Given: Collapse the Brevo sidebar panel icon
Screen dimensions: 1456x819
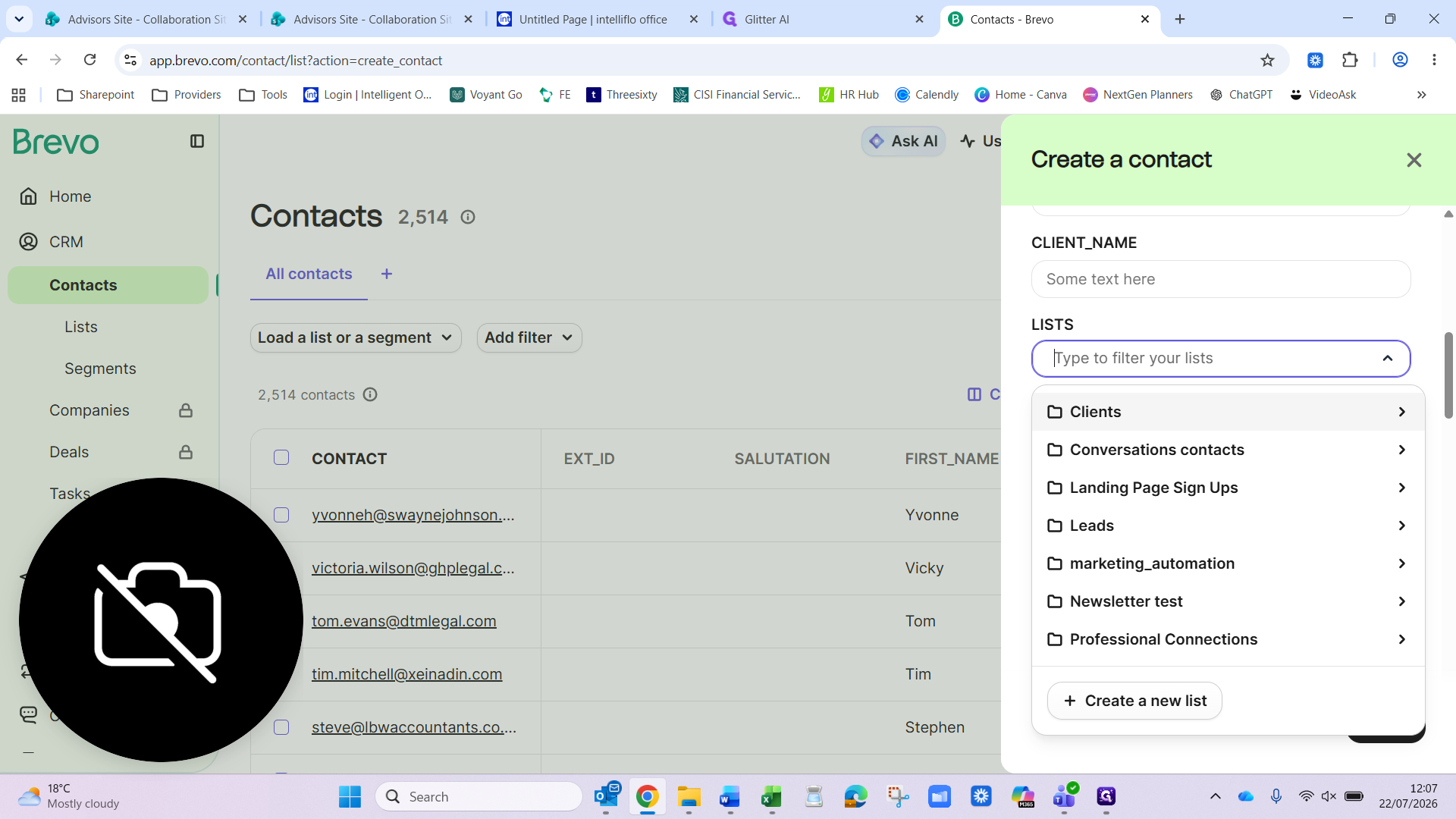Looking at the screenshot, I should pyautogui.click(x=197, y=141).
